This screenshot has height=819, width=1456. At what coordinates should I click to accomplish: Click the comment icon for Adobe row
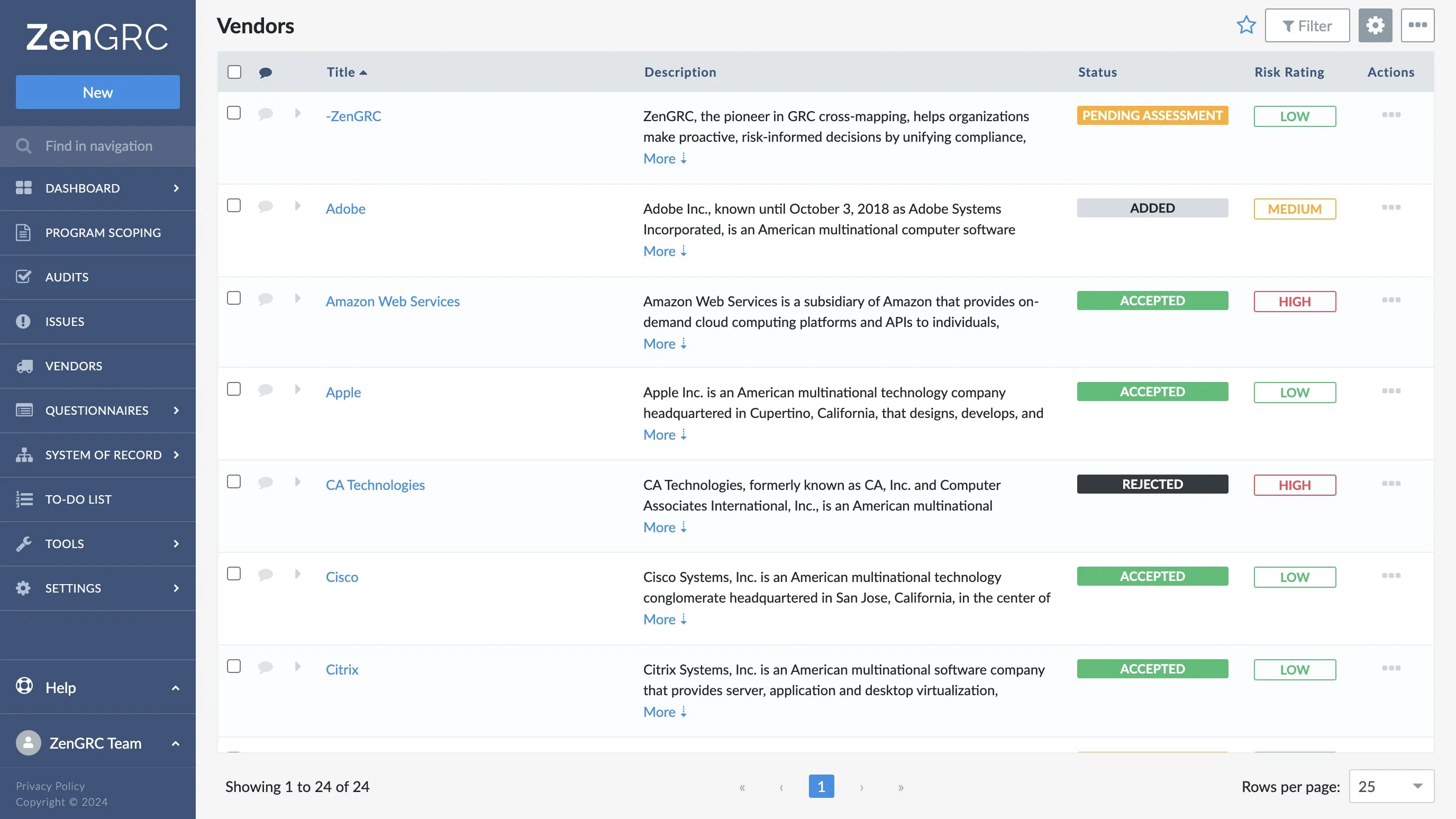tap(265, 206)
